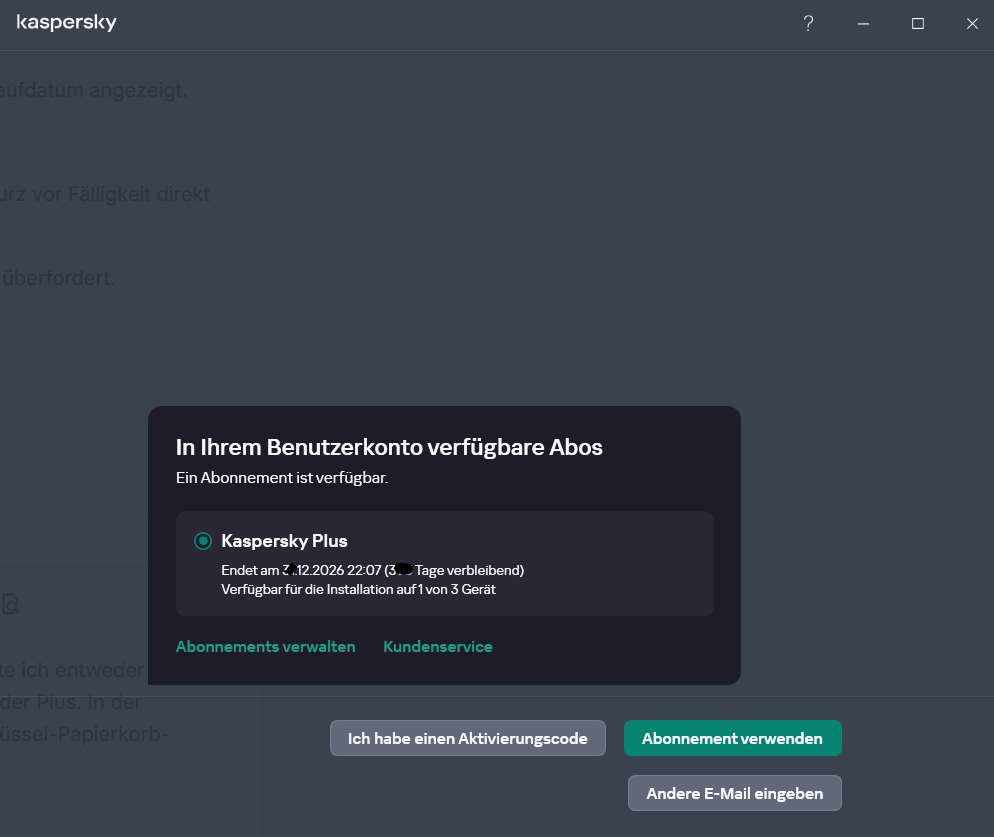This screenshot has width=994, height=837.
Task: Click Abonnement verwenden button
Action: click(733, 738)
